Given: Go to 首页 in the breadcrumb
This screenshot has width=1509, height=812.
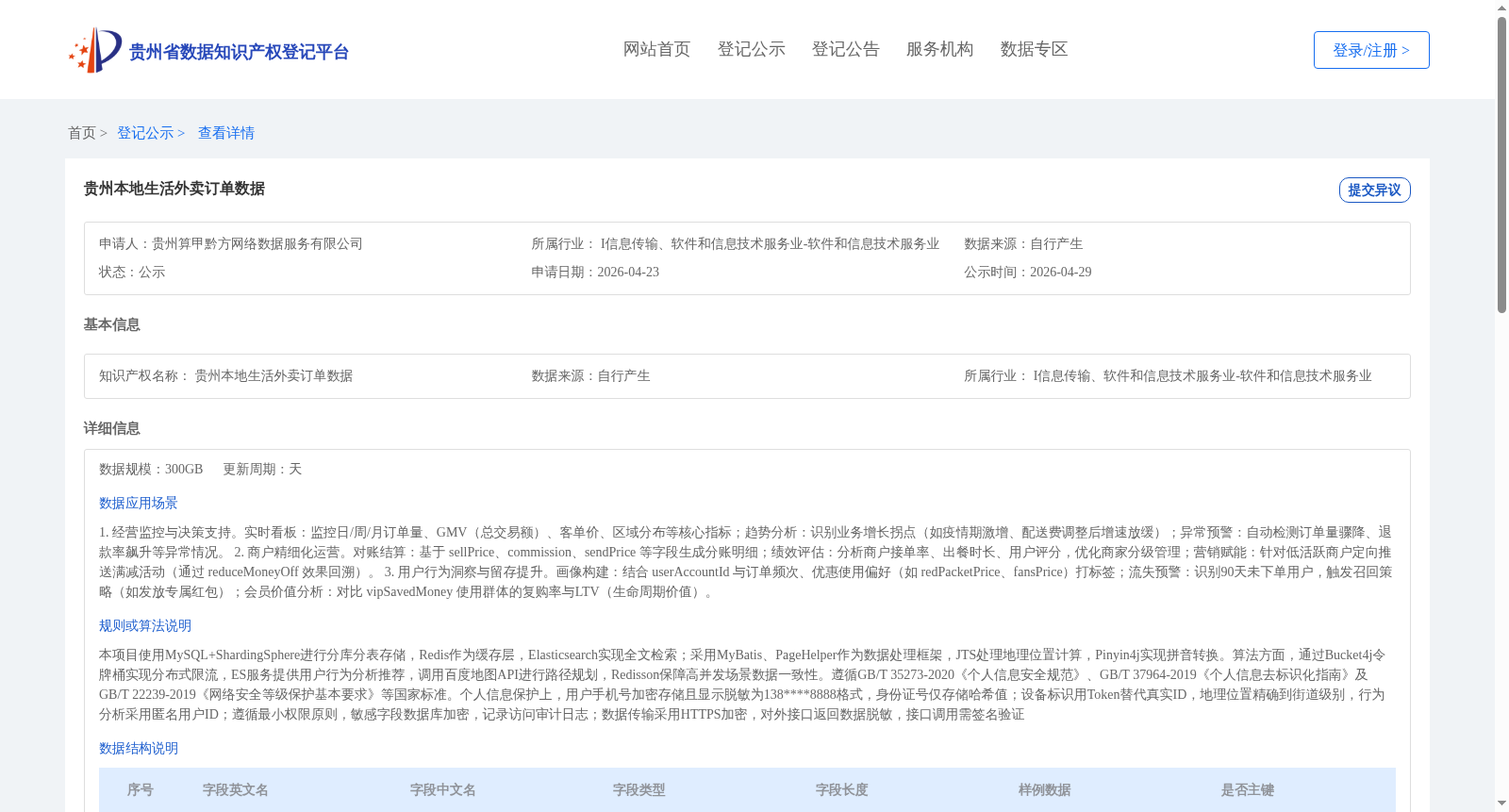Looking at the screenshot, I should [x=82, y=133].
